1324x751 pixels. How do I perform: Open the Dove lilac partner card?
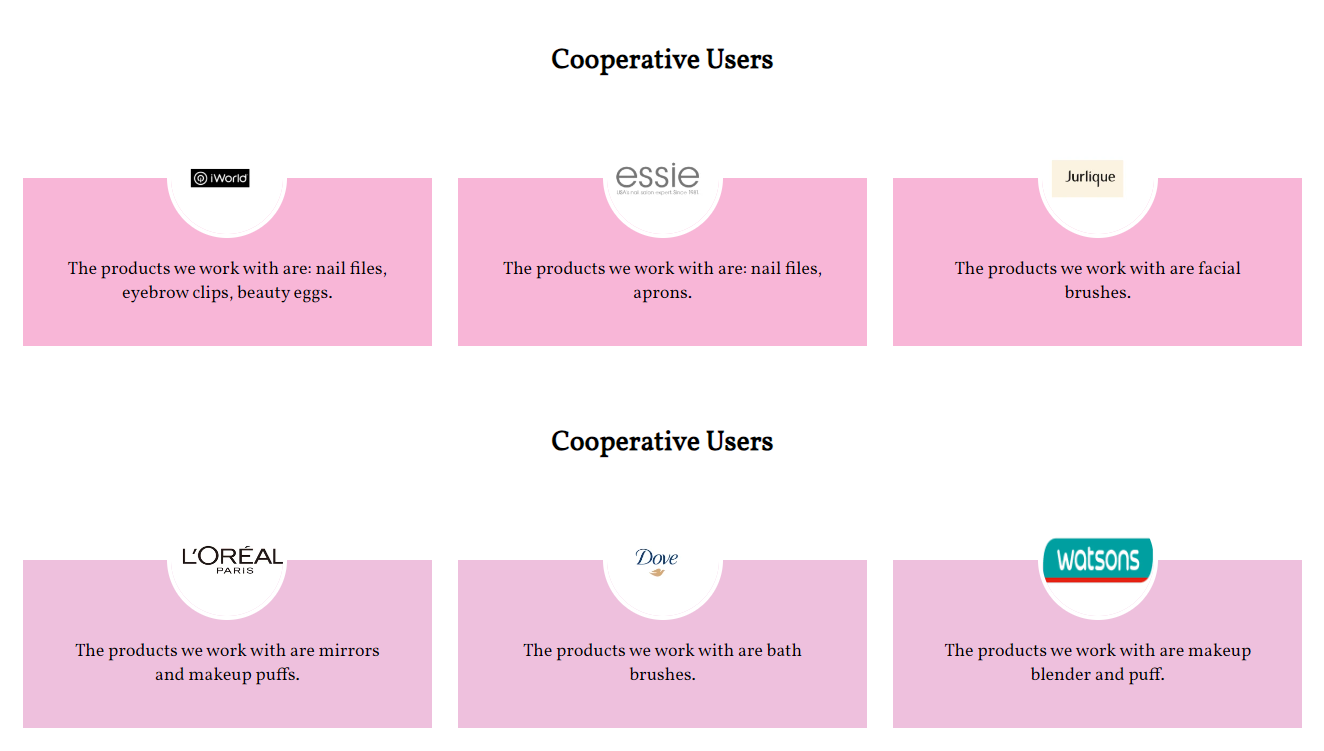click(662, 644)
